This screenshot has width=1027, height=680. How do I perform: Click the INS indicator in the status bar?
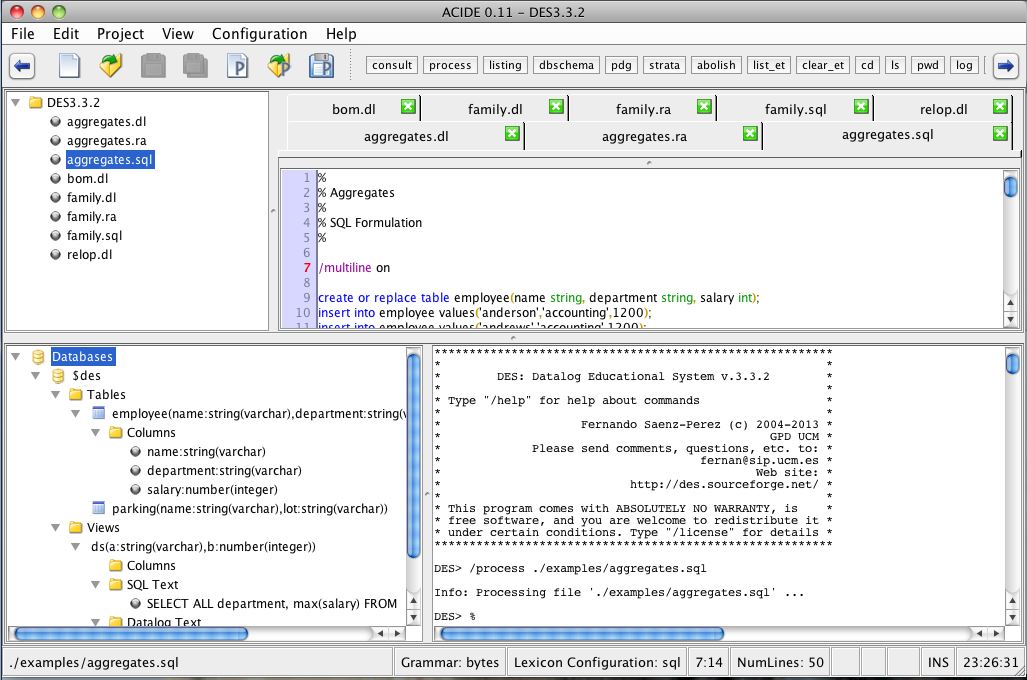(x=938, y=662)
